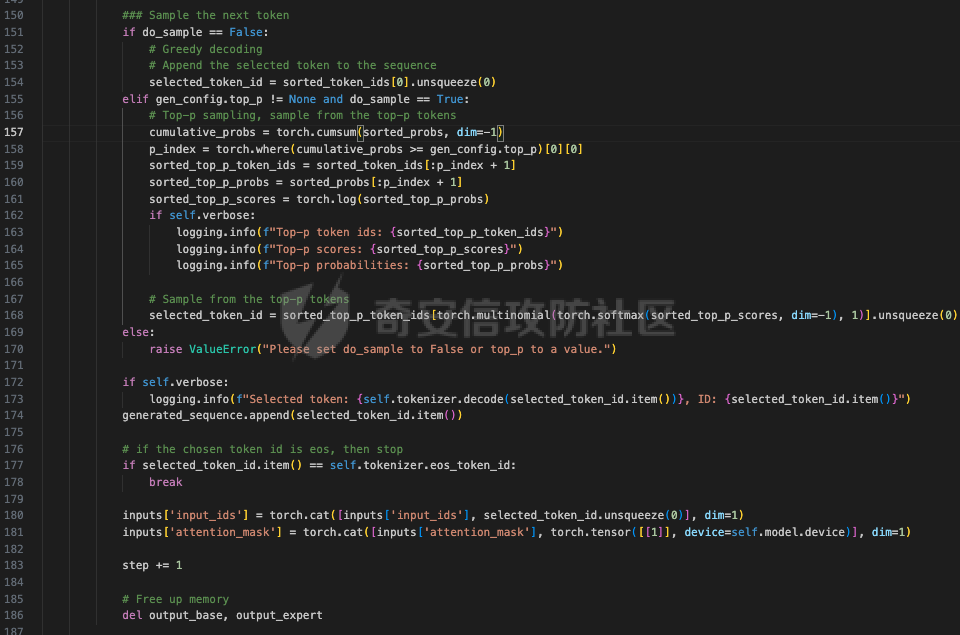Click line number 180 in the gutter
This screenshot has width=960, height=635.
point(13,515)
